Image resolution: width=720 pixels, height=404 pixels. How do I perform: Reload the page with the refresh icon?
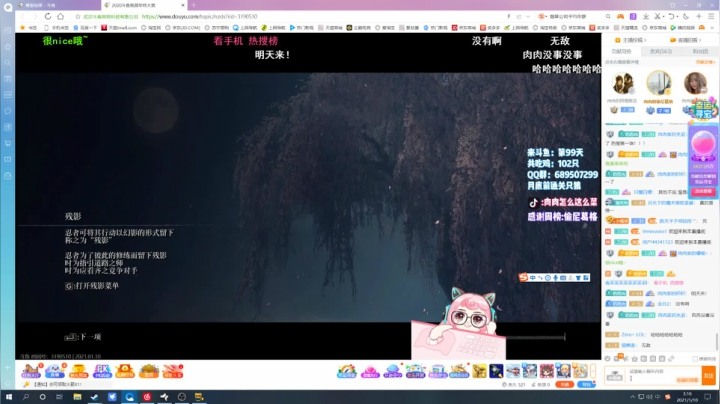pos(48,16)
